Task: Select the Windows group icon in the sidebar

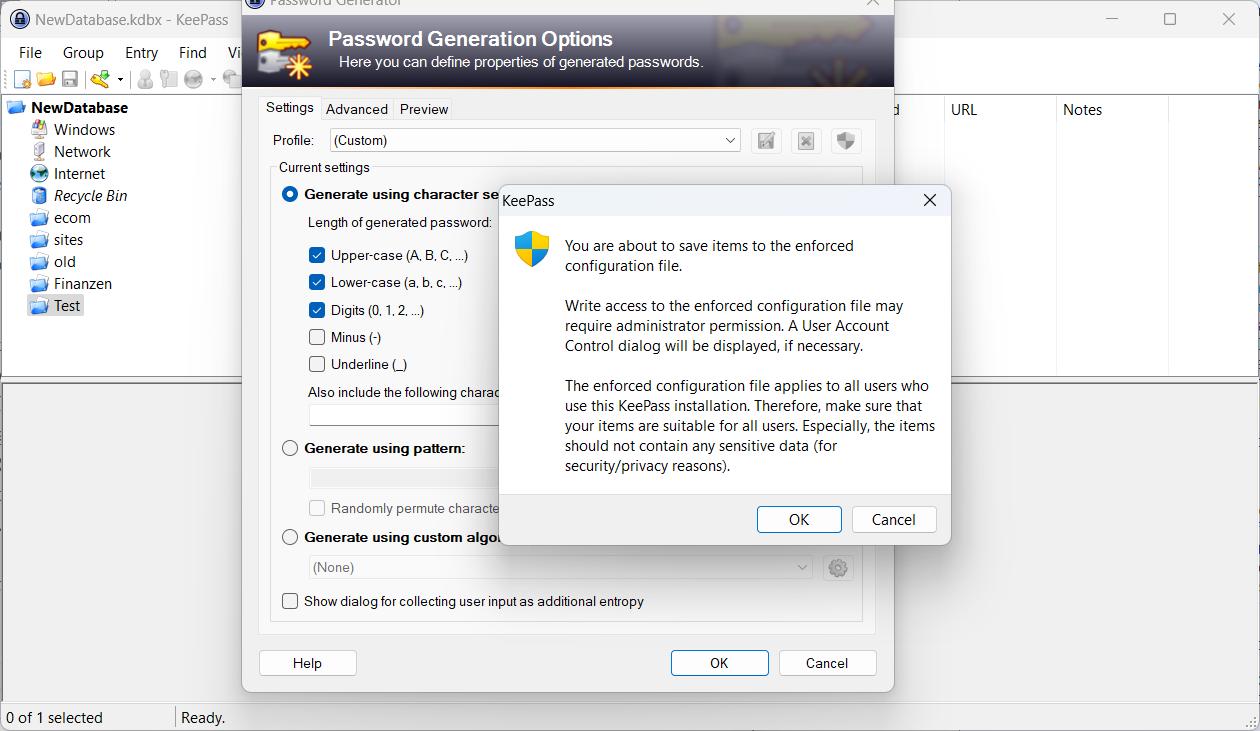Action: pos(41,129)
